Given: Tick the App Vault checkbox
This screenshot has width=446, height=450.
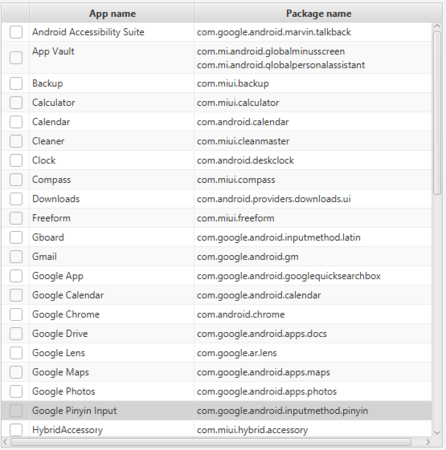Looking at the screenshot, I should (16, 58).
